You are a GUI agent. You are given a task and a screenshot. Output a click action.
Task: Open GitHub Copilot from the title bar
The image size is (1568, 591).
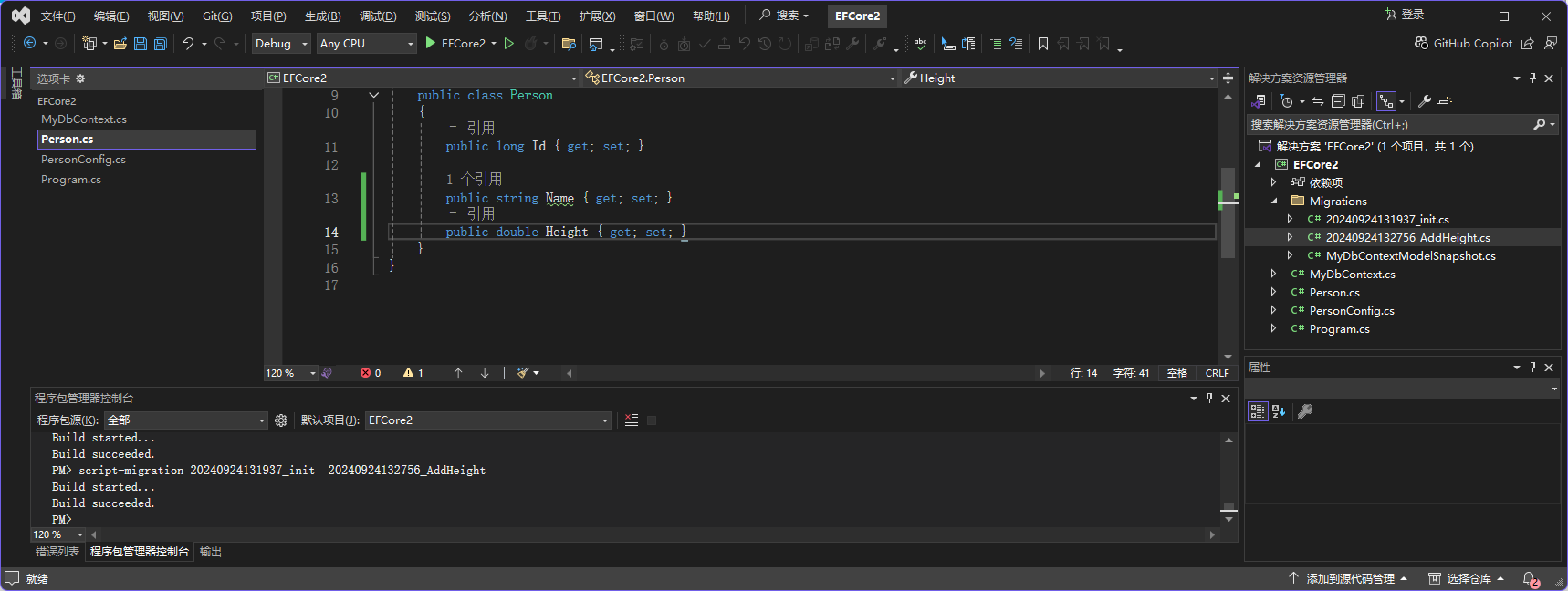pyautogui.click(x=1463, y=43)
